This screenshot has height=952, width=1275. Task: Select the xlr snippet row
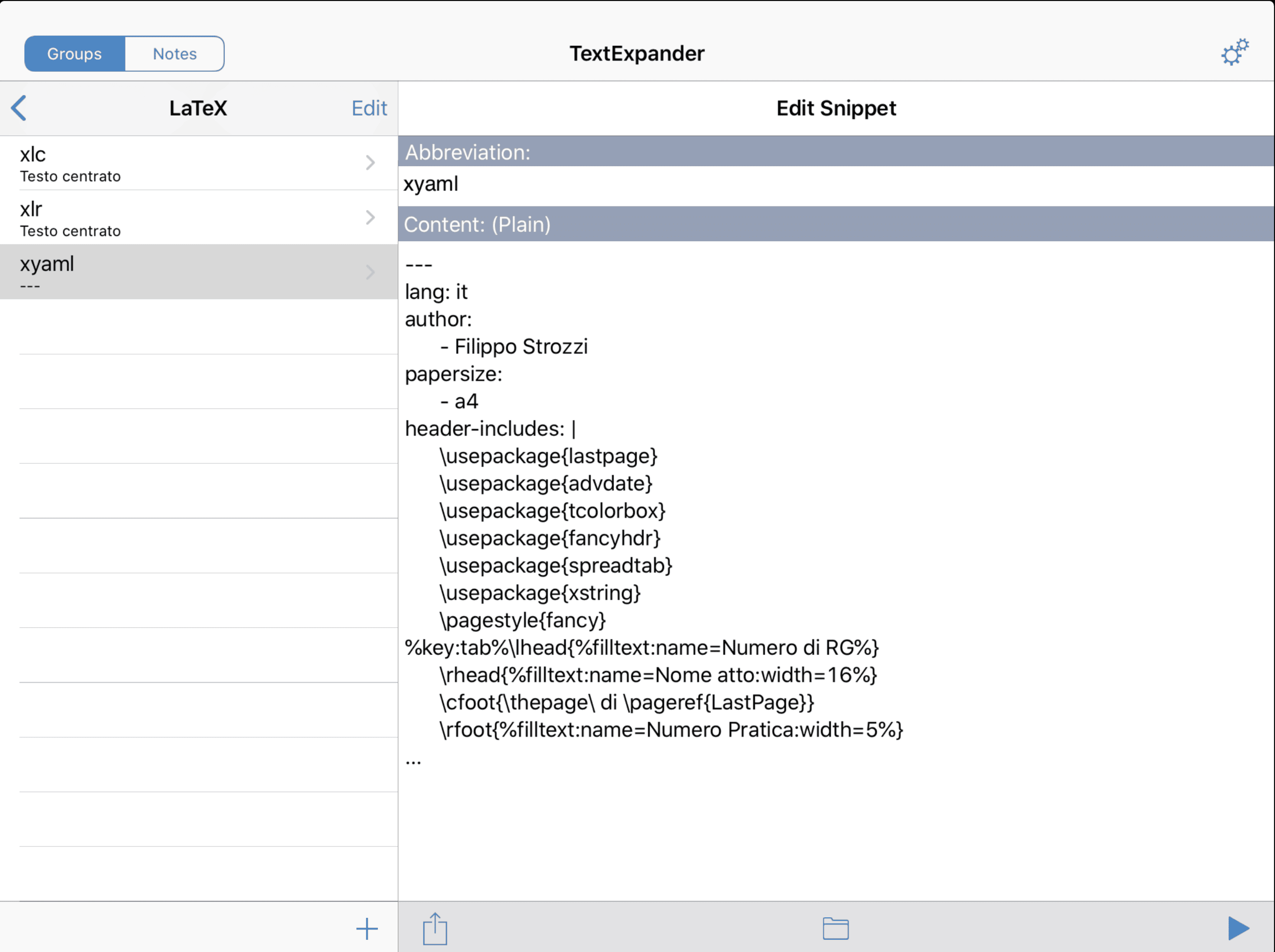click(x=199, y=218)
